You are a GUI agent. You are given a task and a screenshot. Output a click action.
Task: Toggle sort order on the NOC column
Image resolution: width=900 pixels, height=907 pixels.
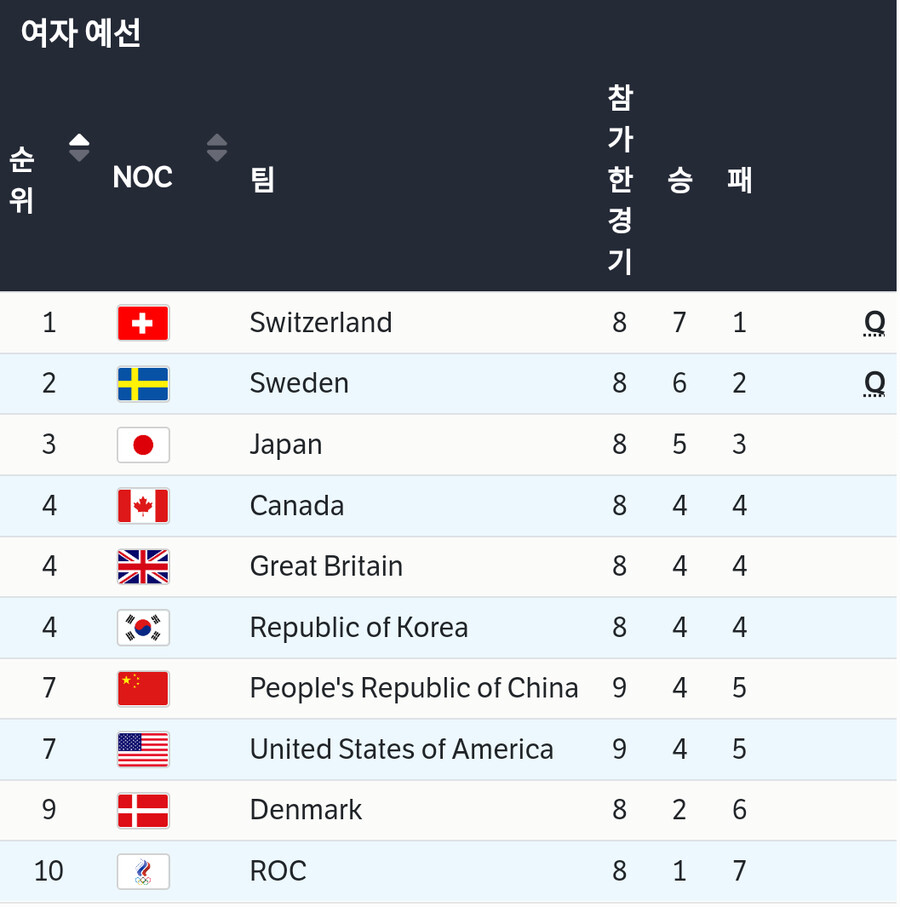coord(217,146)
